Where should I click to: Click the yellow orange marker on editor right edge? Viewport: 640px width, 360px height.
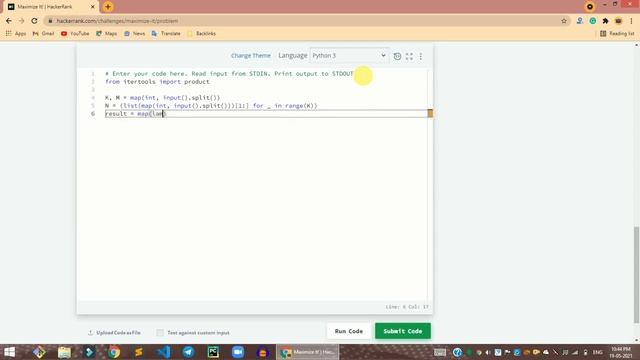coord(430,113)
